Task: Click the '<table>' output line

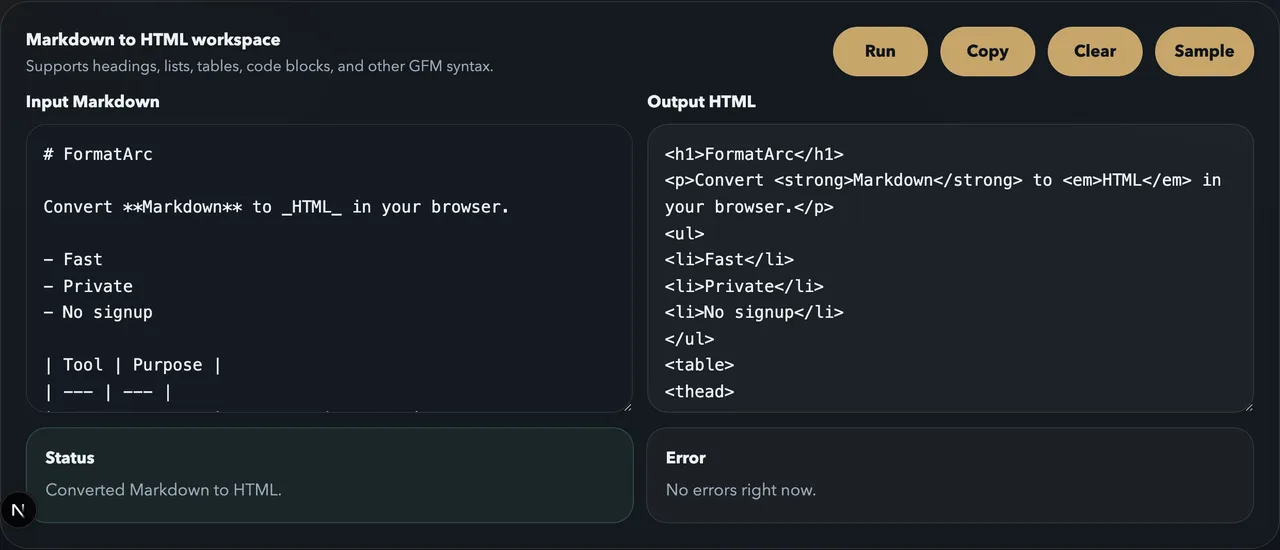Action: [699, 365]
